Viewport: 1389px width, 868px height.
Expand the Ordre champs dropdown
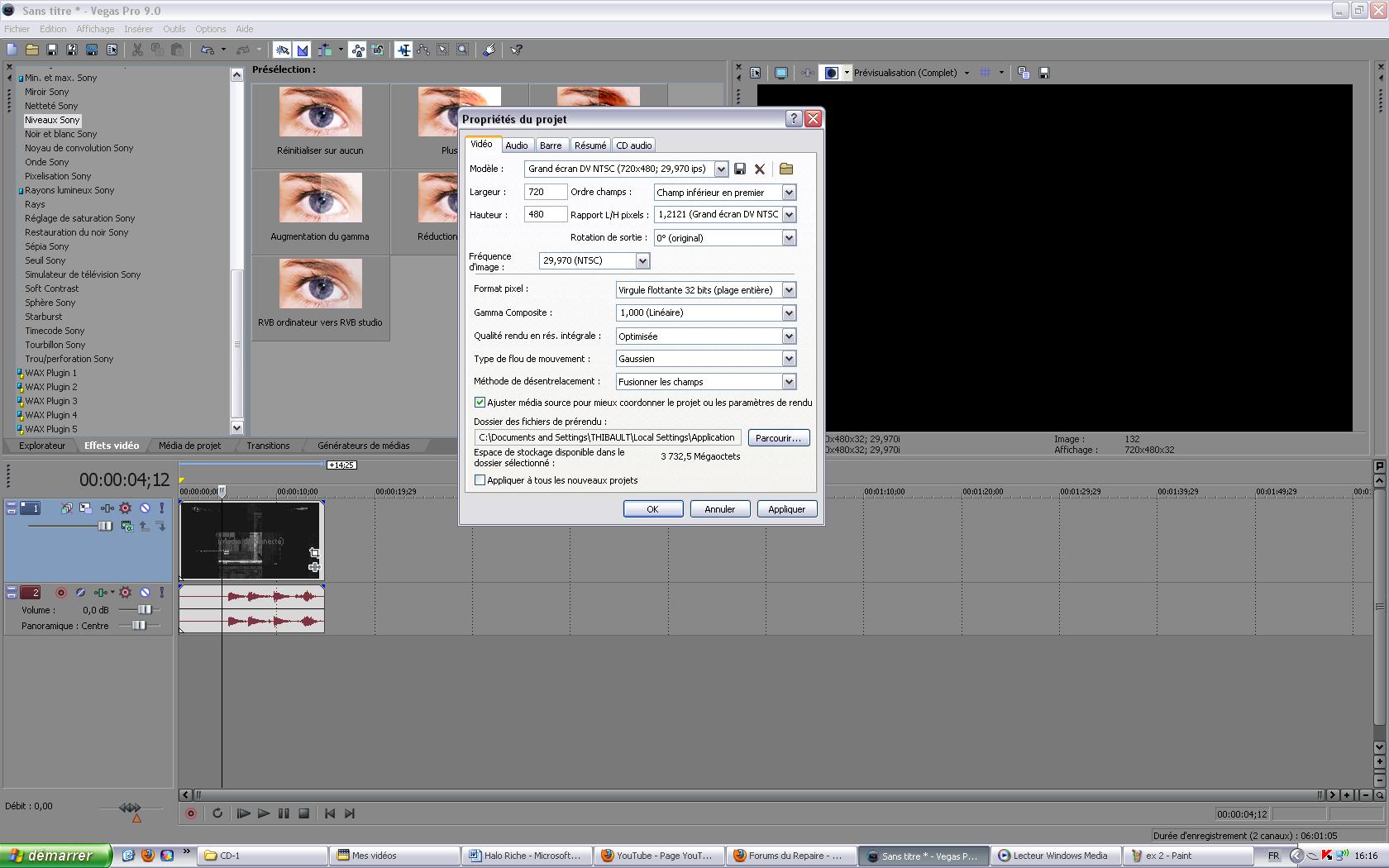[789, 193]
